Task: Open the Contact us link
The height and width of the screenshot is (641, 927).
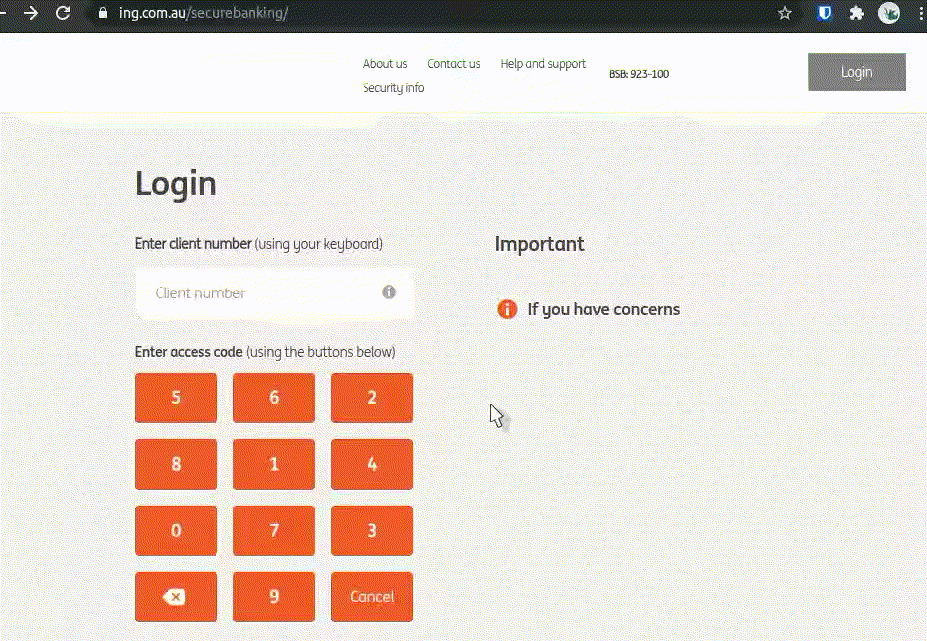Action: tap(454, 64)
